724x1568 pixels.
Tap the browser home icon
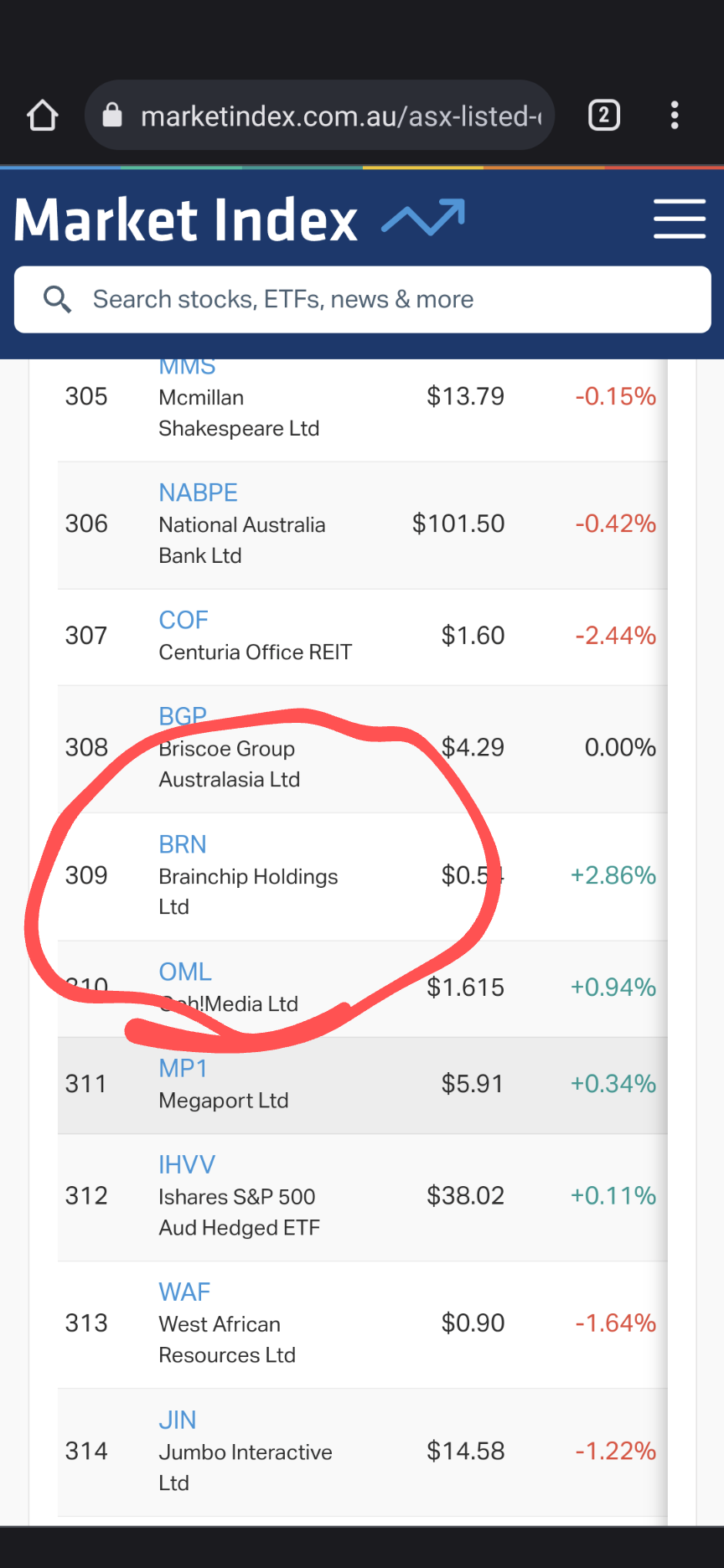[x=43, y=116]
